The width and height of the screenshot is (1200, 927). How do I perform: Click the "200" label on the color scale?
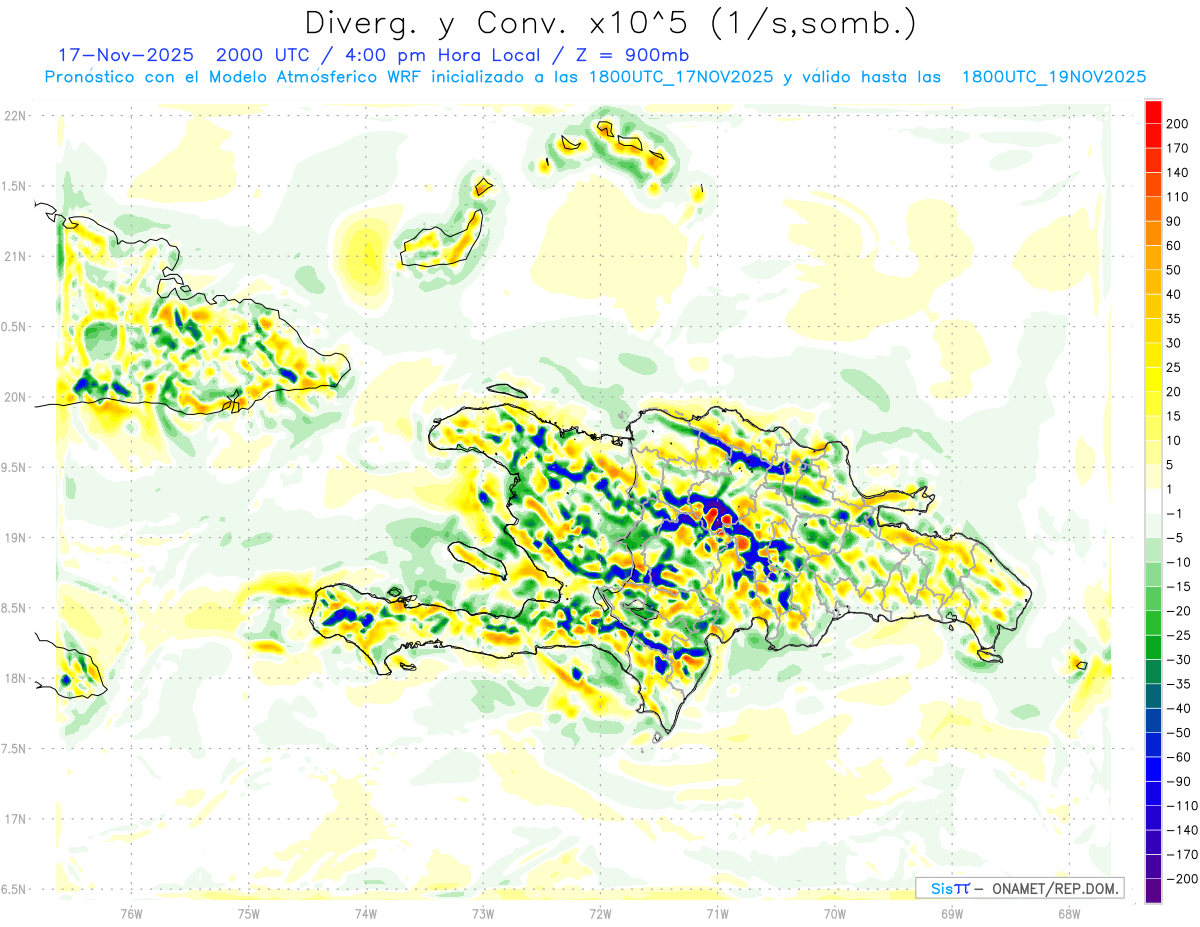pos(1178,124)
